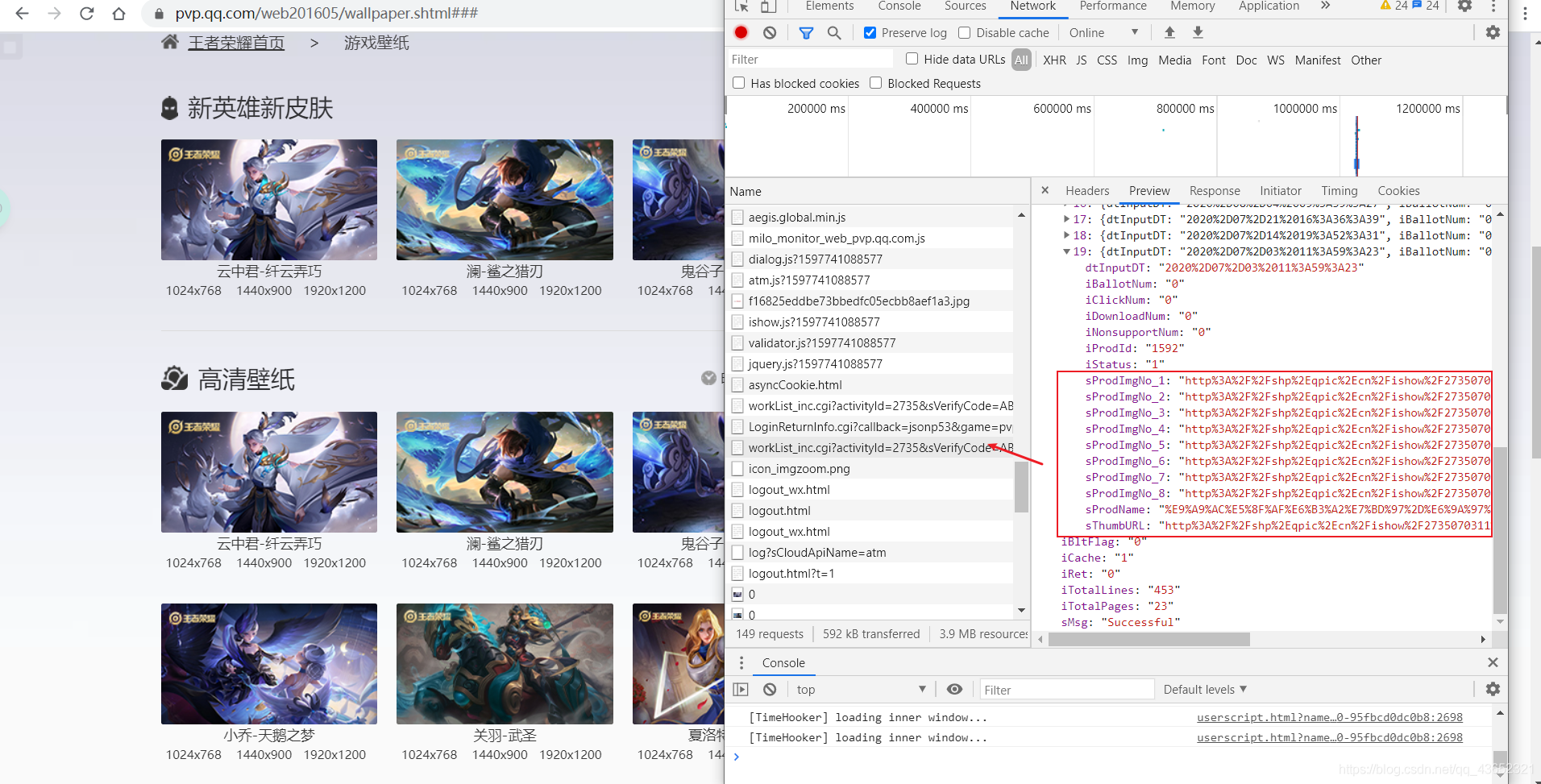Click request list vertical scrollbar thumb
Viewport: 1541px width, 784px height.
[x=1021, y=486]
